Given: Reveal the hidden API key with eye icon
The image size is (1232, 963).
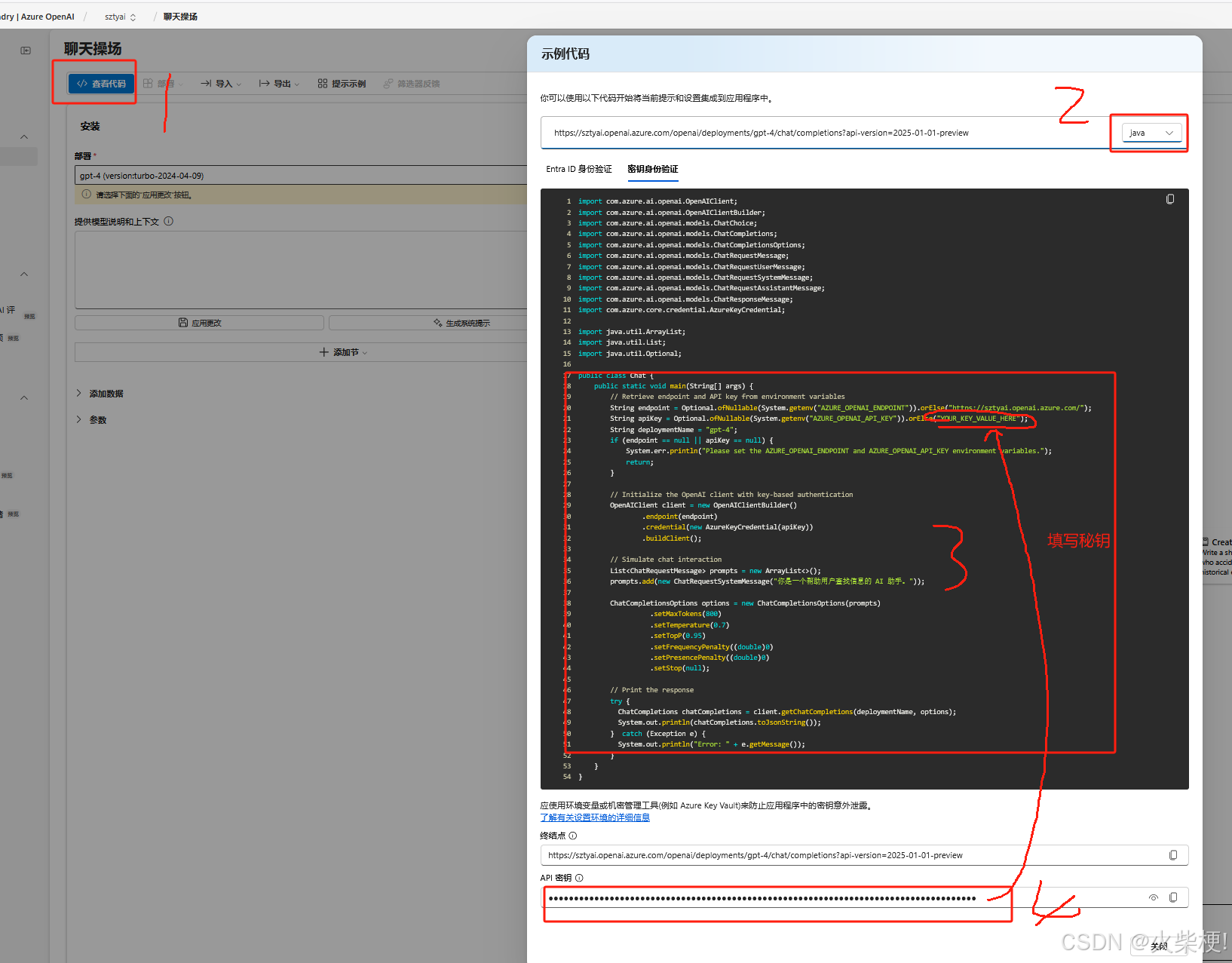Looking at the screenshot, I should coord(1154,897).
